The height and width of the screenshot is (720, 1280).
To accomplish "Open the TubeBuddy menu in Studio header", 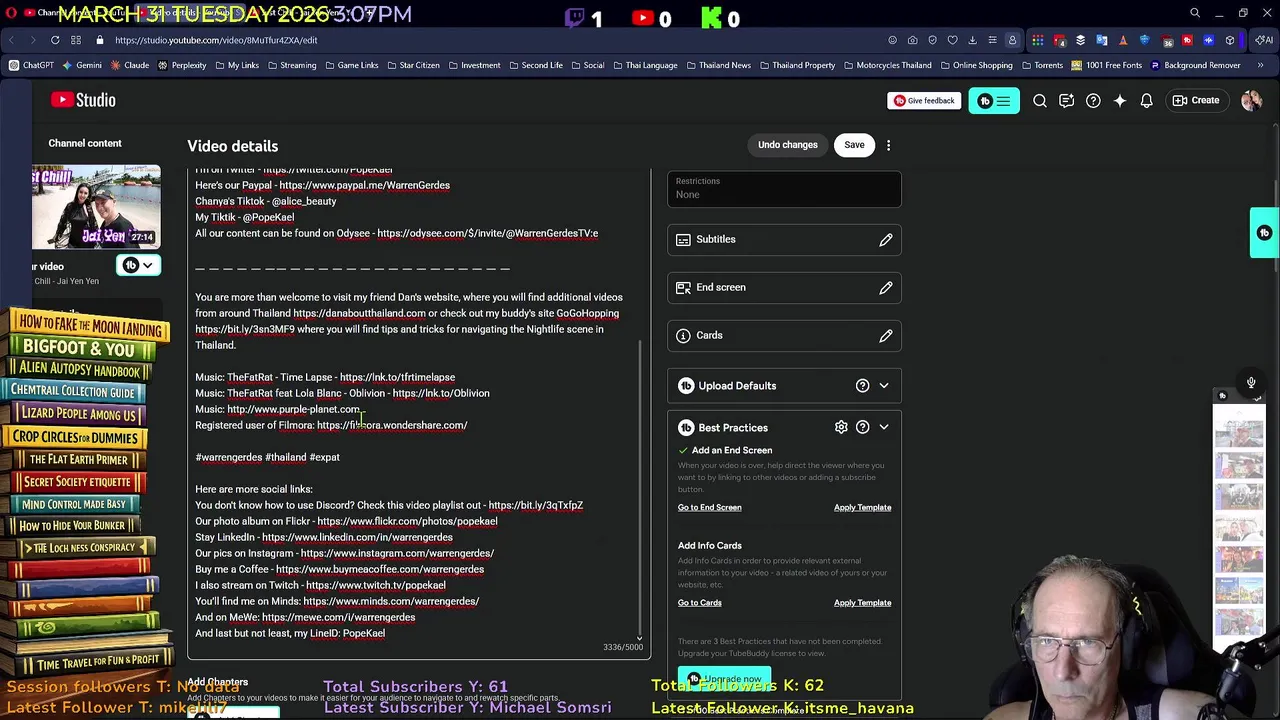I will pyautogui.click(x=994, y=101).
